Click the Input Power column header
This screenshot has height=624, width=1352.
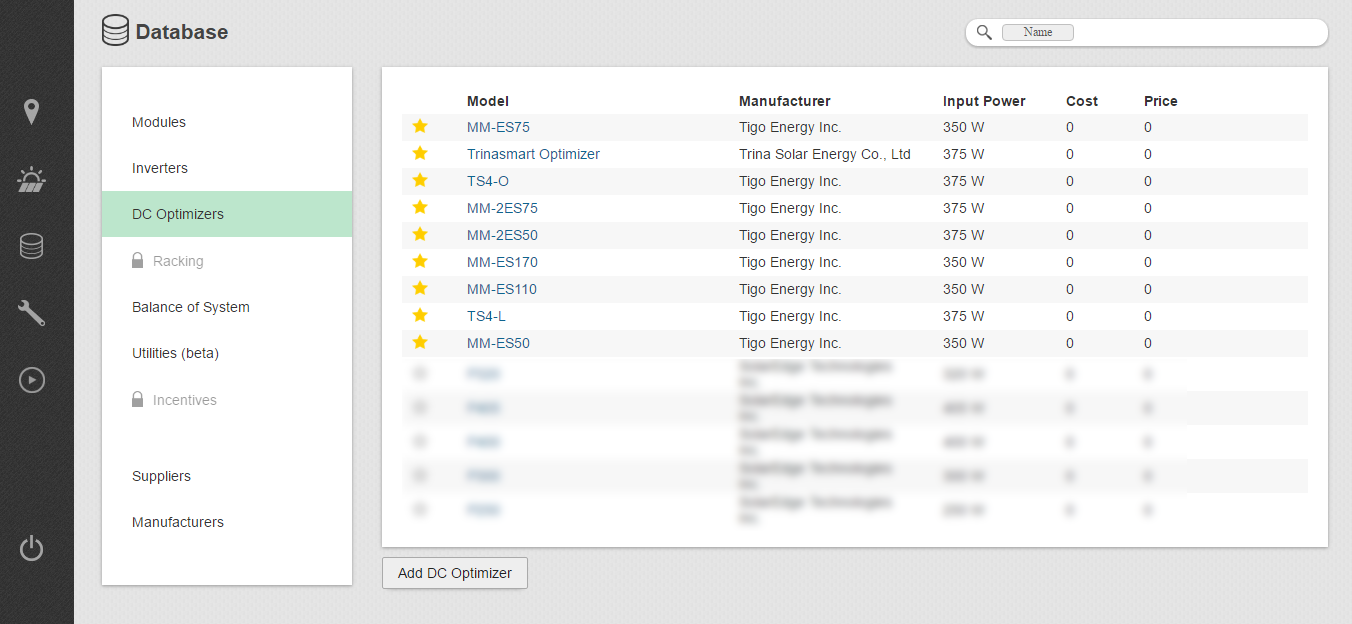tap(984, 101)
